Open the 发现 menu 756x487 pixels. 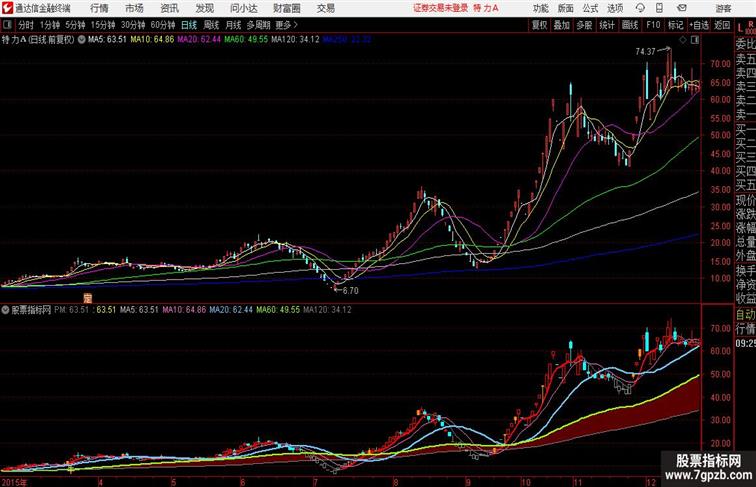tap(204, 8)
